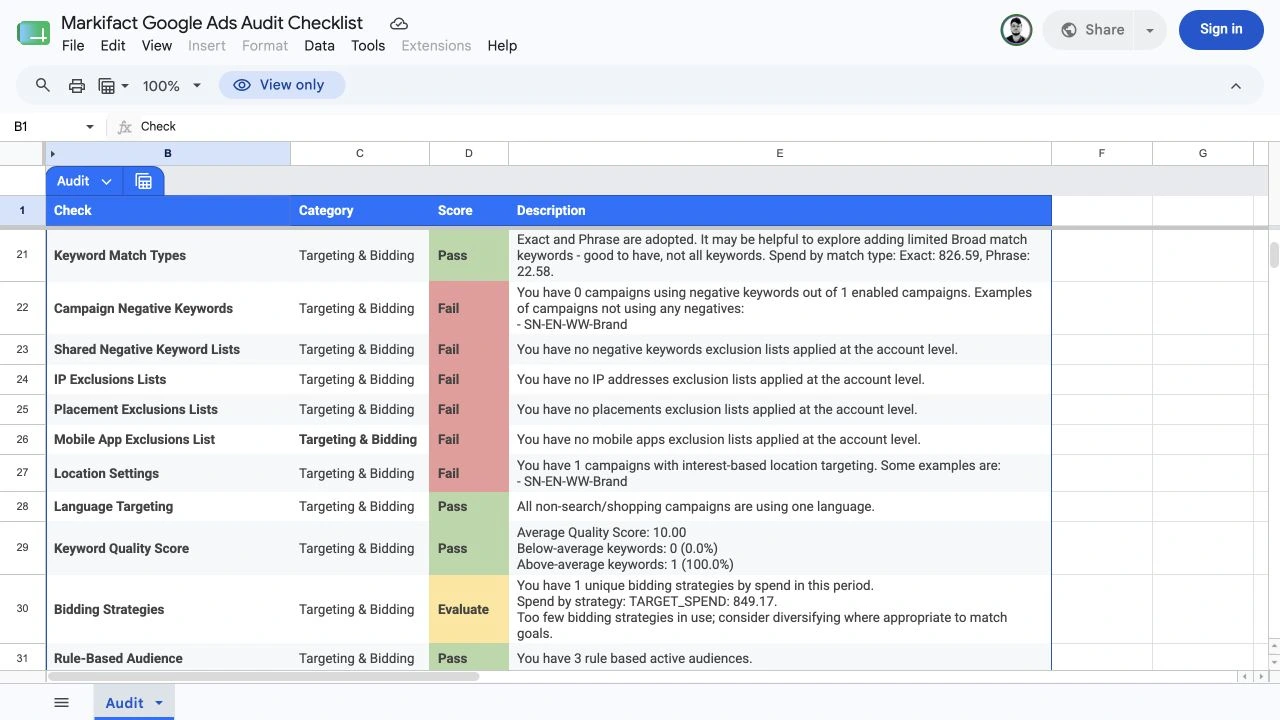Select the Keyword Match Types cell

point(168,256)
